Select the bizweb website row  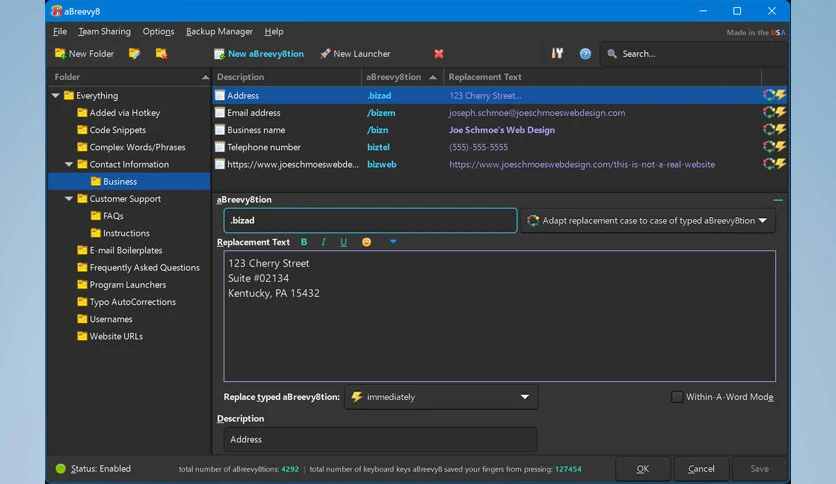[500, 164]
